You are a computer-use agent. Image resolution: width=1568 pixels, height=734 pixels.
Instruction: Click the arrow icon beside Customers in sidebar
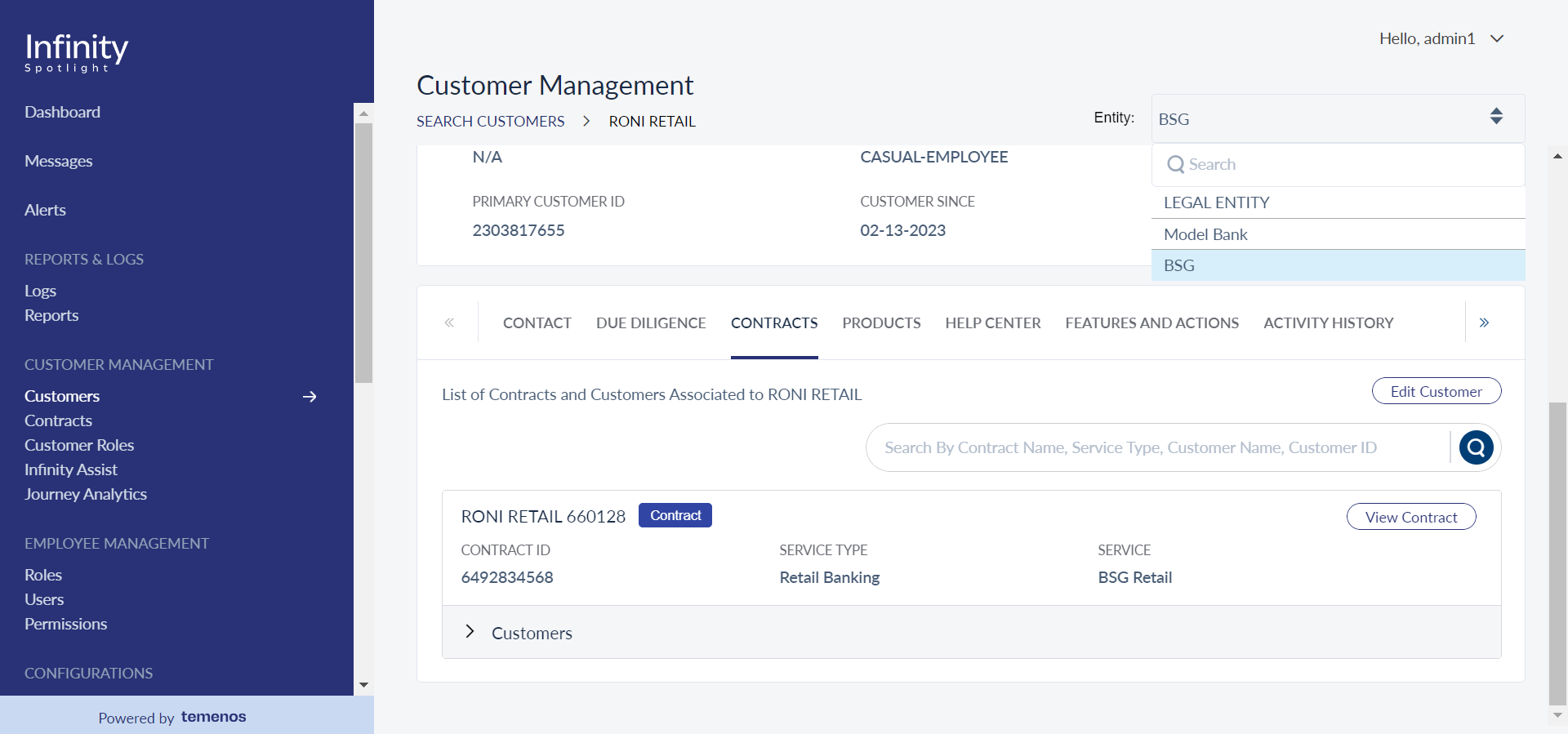310,397
